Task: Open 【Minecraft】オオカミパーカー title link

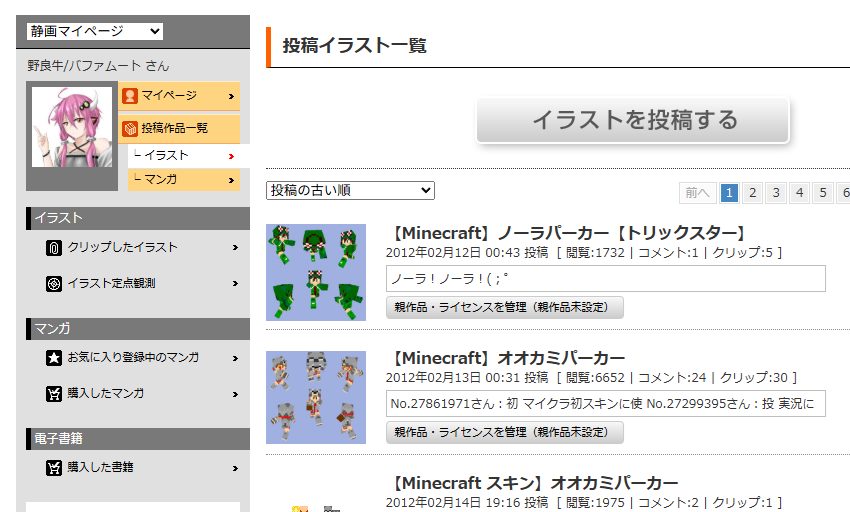Action: (x=506, y=359)
